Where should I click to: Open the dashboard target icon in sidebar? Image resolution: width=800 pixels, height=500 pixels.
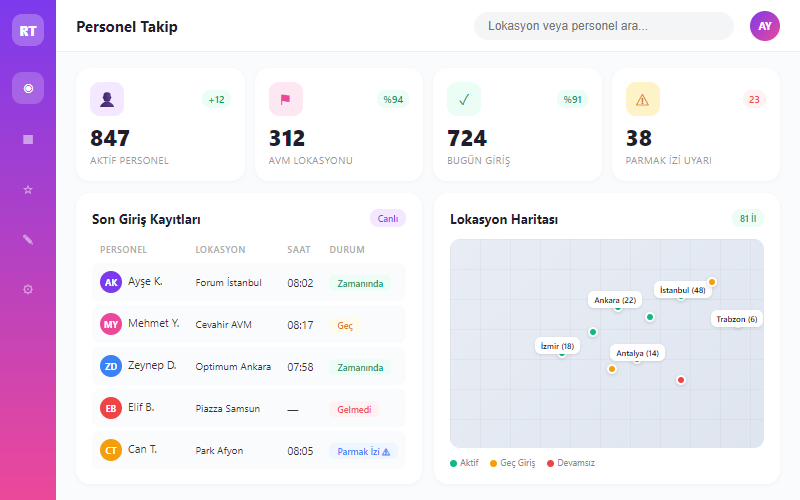coord(28,88)
